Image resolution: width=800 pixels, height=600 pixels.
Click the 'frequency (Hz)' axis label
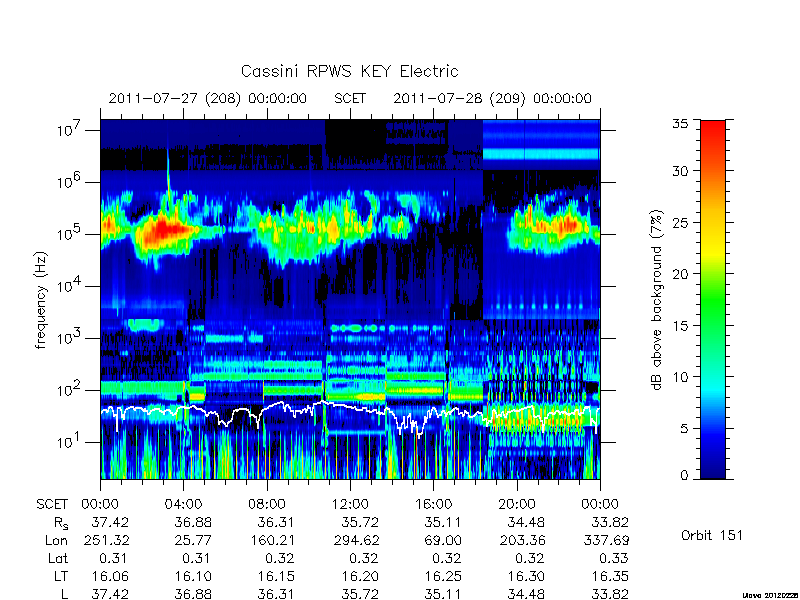41,300
